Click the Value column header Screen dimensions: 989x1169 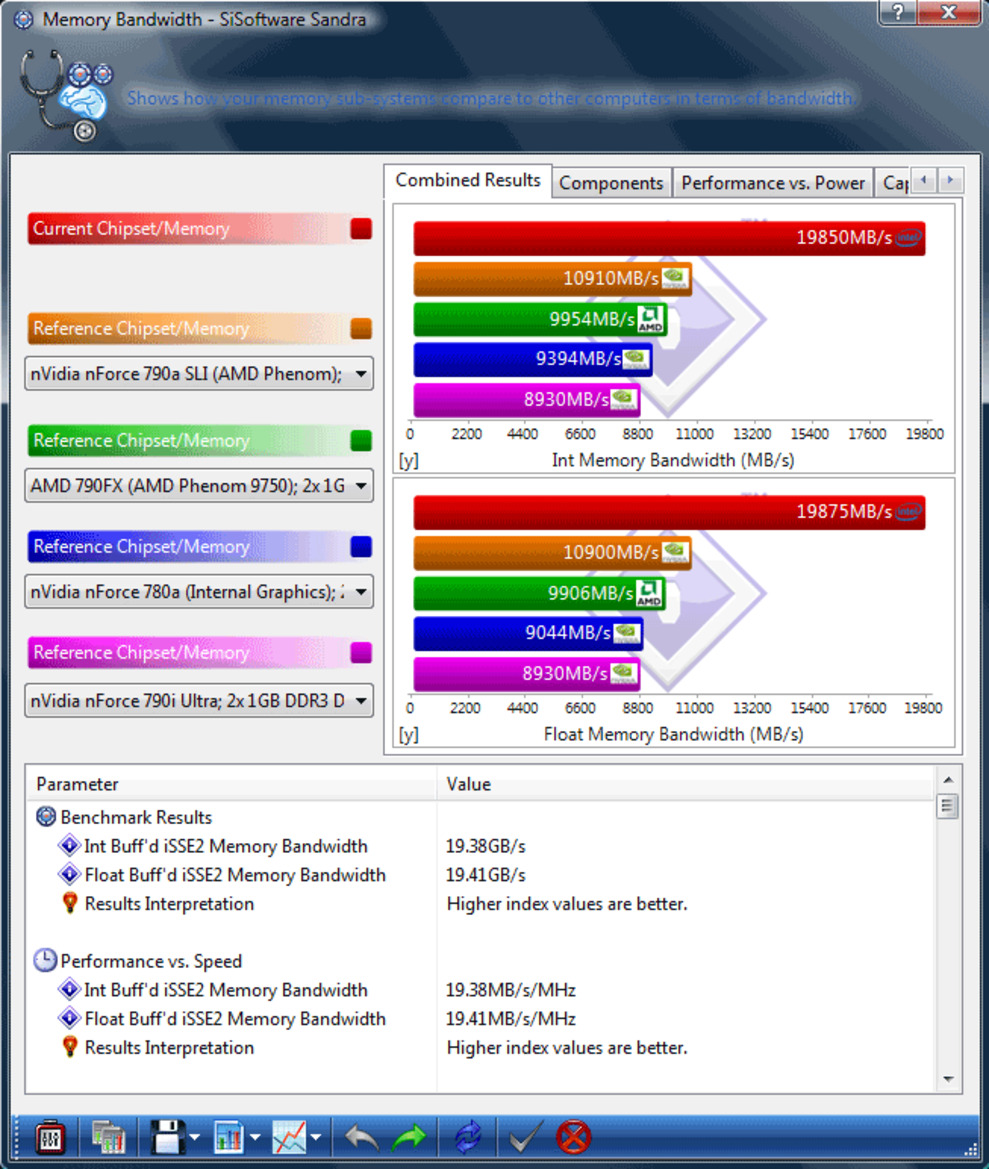685,784
